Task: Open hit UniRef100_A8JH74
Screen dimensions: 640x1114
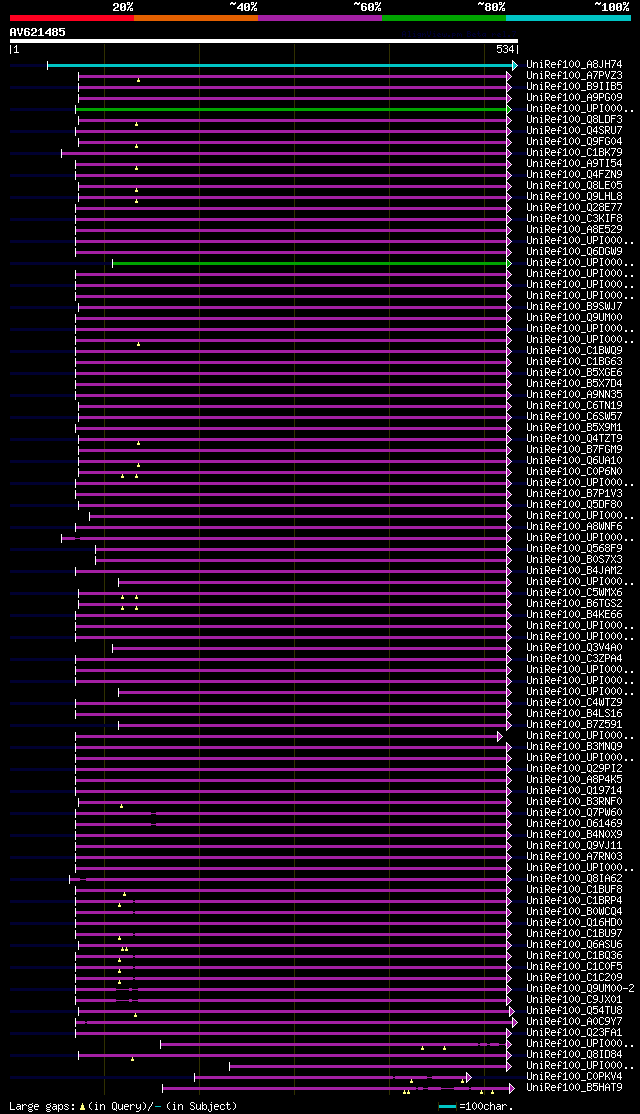Action: click(x=575, y=64)
